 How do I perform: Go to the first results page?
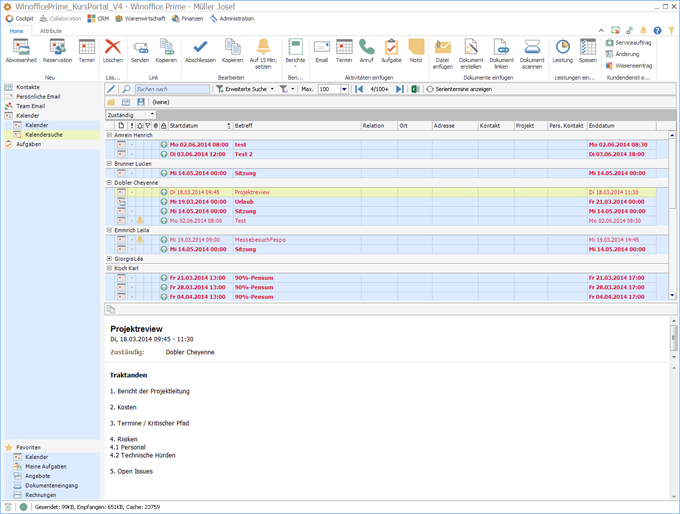(359, 89)
